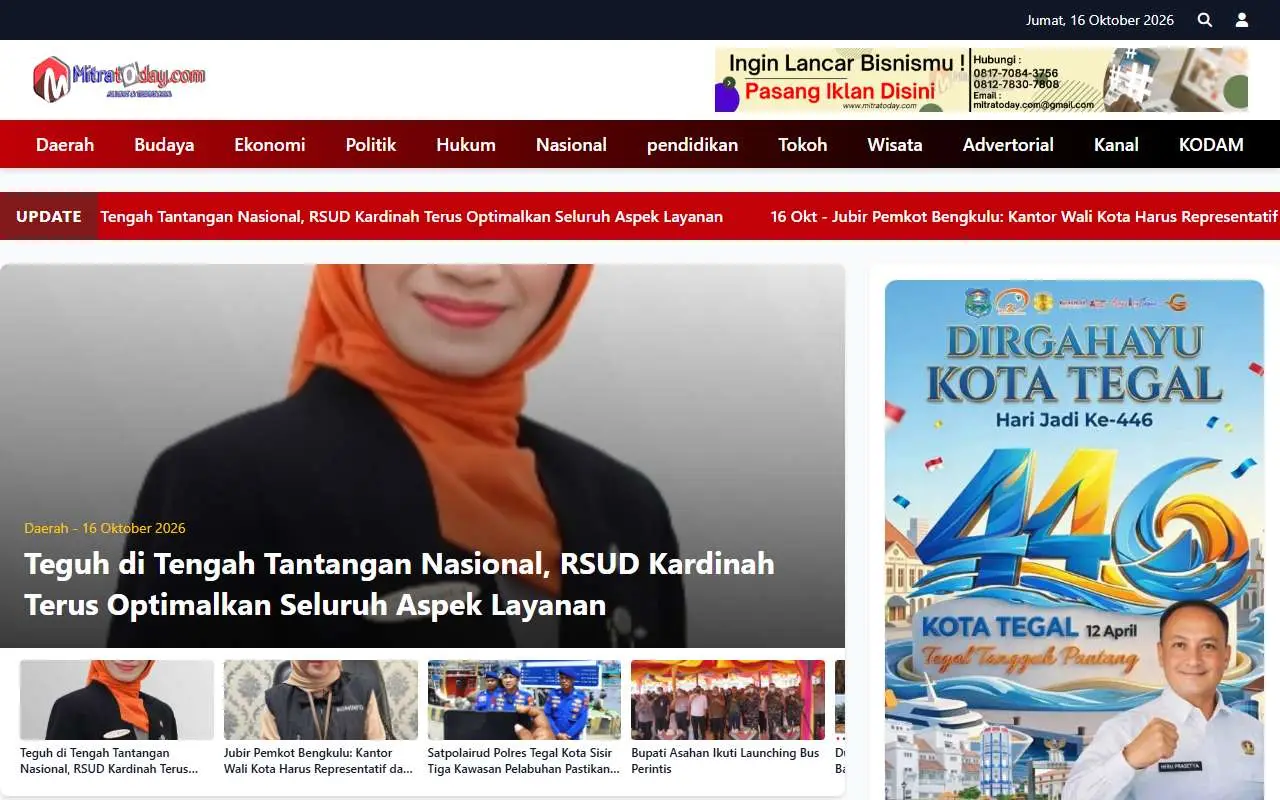Image resolution: width=1280 pixels, height=800 pixels.
Task: Go to Mitratoday.com logo home
Action: click(x=119, y=79)
